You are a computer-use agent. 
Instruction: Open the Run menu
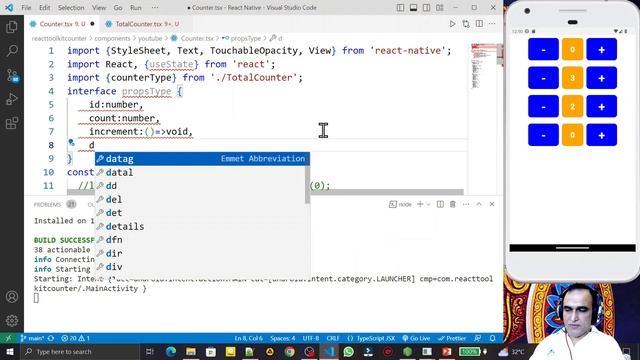click(x=136, y=8)
